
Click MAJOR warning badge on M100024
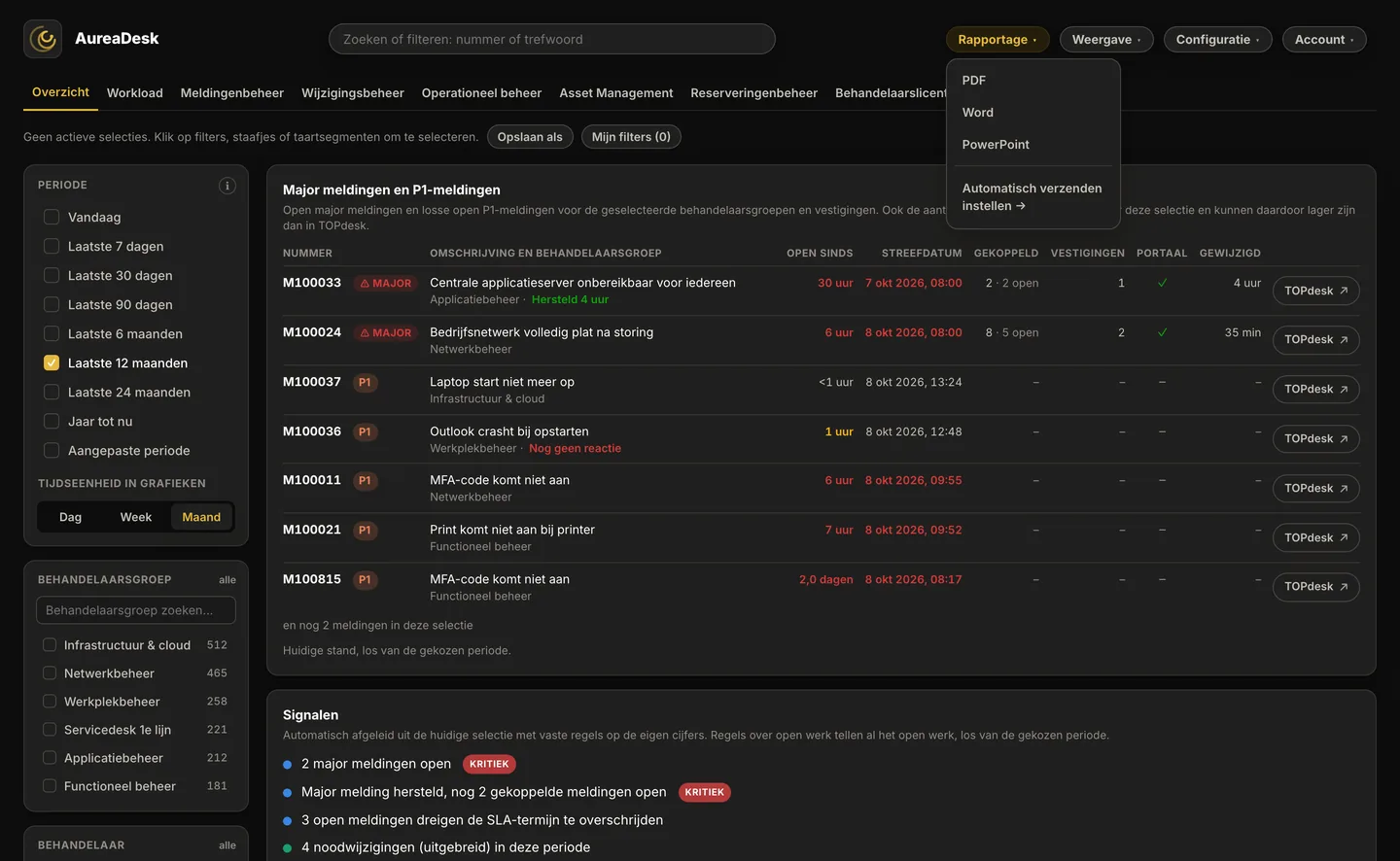(x=385, y=333)
